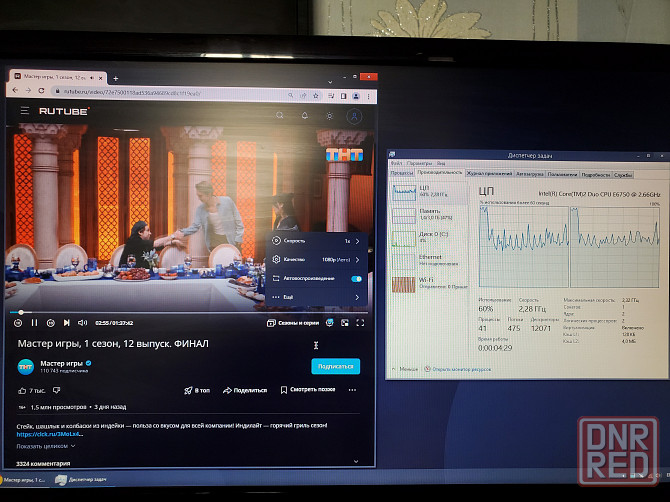This screenshot has height=502, width=670.
Task: Skip forward with the forward-skip icon
Action: coord(50,323)
